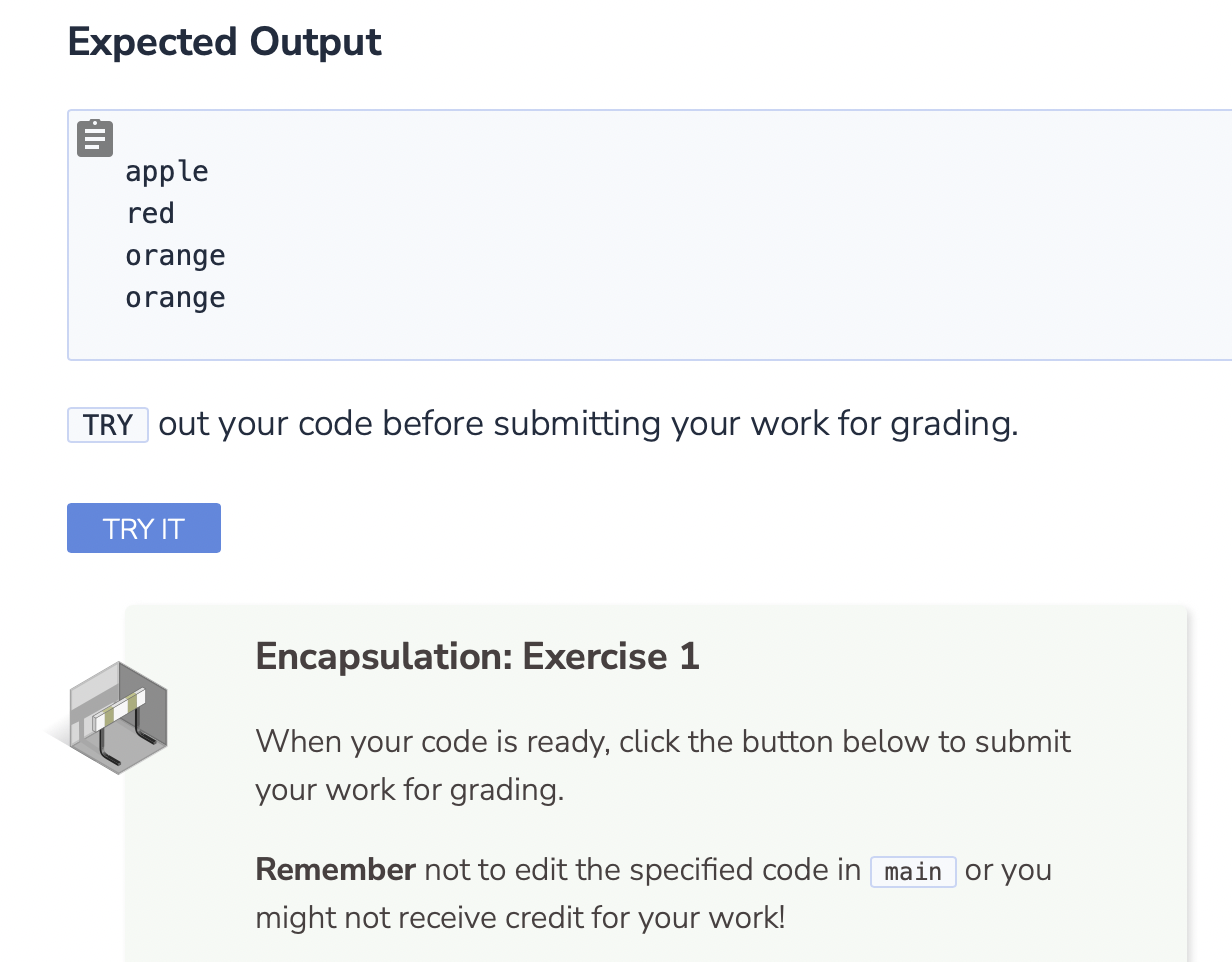Click the bolded Remember text

click(334, 869)
